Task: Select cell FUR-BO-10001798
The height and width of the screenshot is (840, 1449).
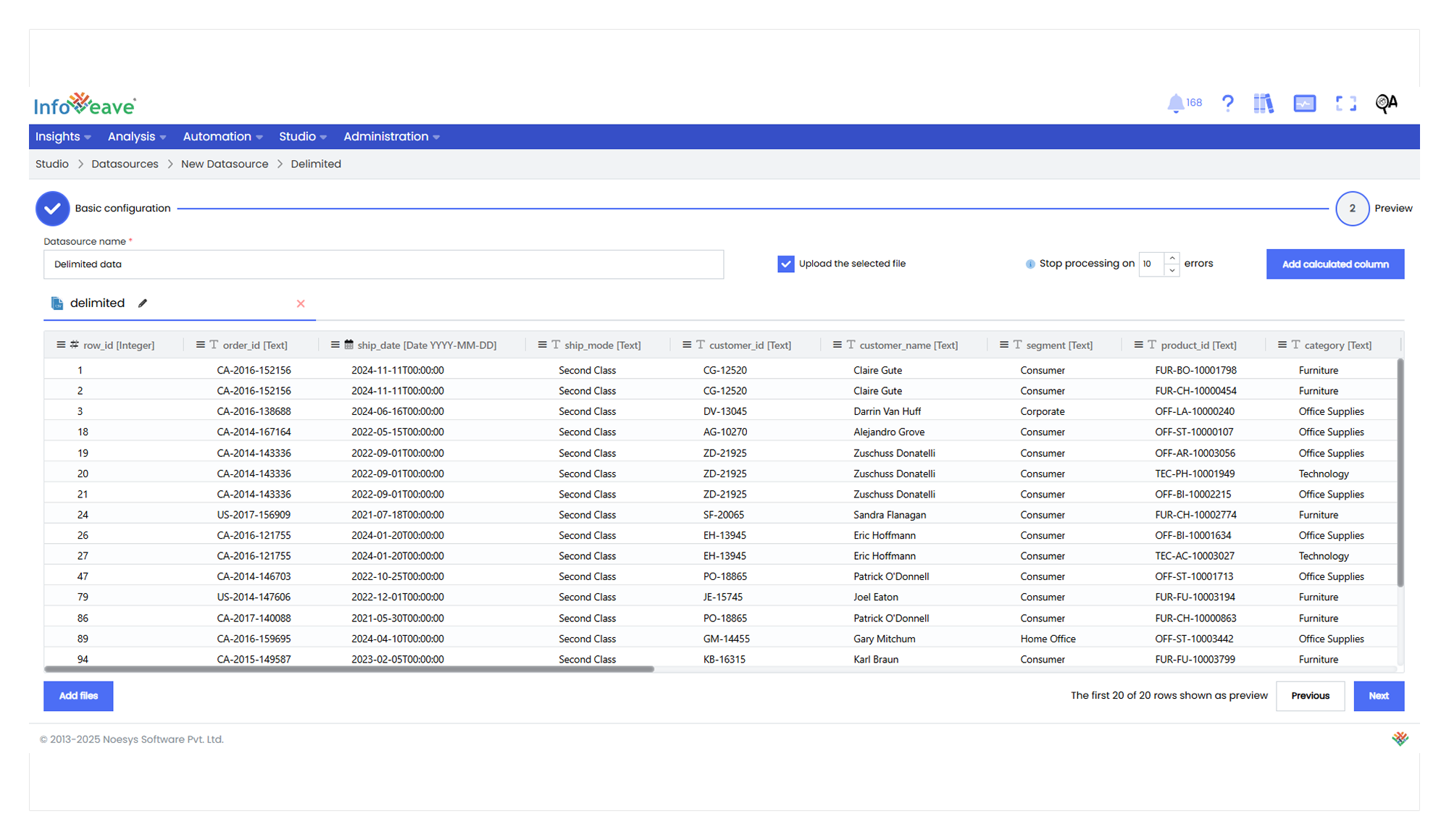Action: [1195, 370]
